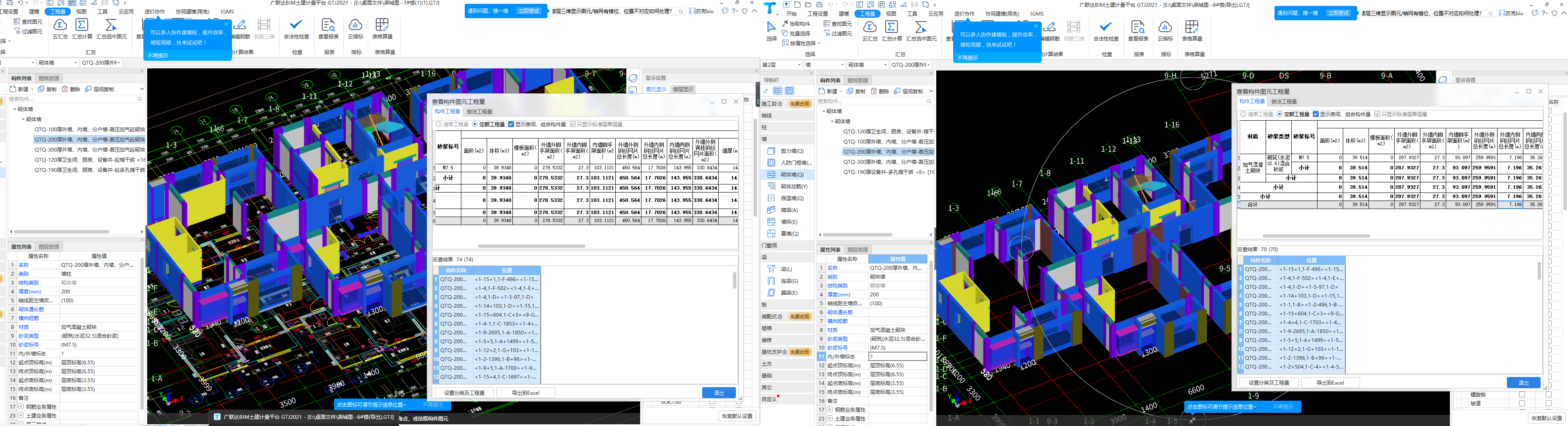The height and width of the screenshot is (426, 1568).
Task: Collapse top 砌体墙 tree node in left list
Action: tap(15, 110)
